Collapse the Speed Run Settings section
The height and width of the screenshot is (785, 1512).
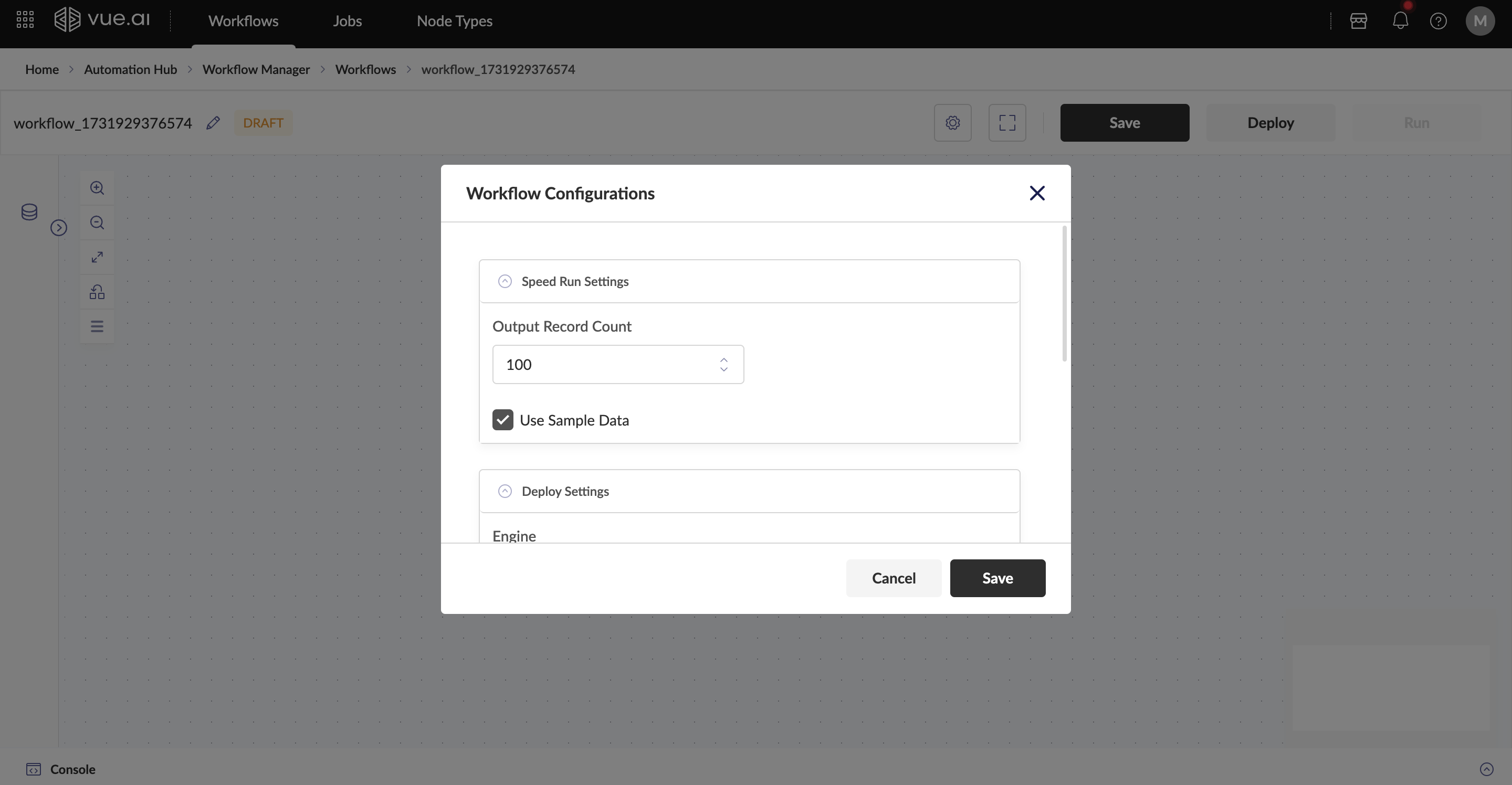coord(505,282)
